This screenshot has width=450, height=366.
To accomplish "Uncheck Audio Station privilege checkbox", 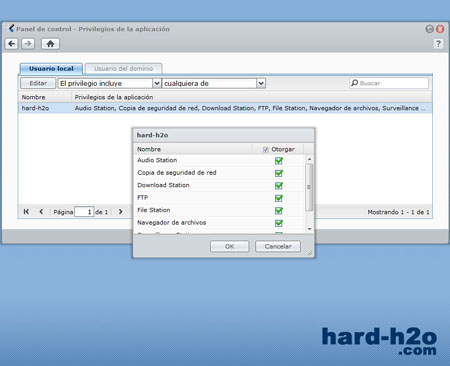I will (x=279, y=161).
